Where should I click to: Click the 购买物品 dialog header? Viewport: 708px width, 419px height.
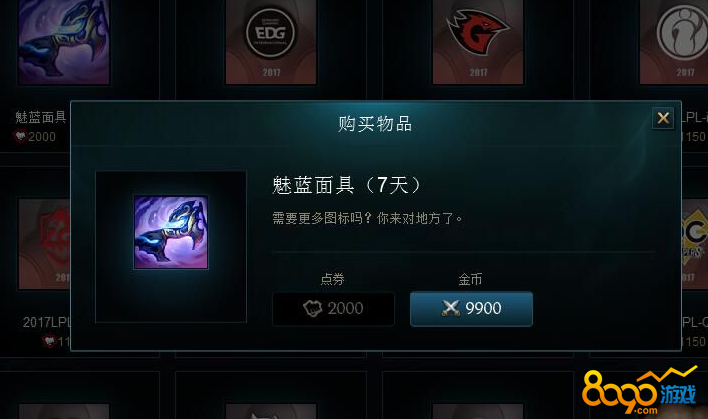pos(375,124)
